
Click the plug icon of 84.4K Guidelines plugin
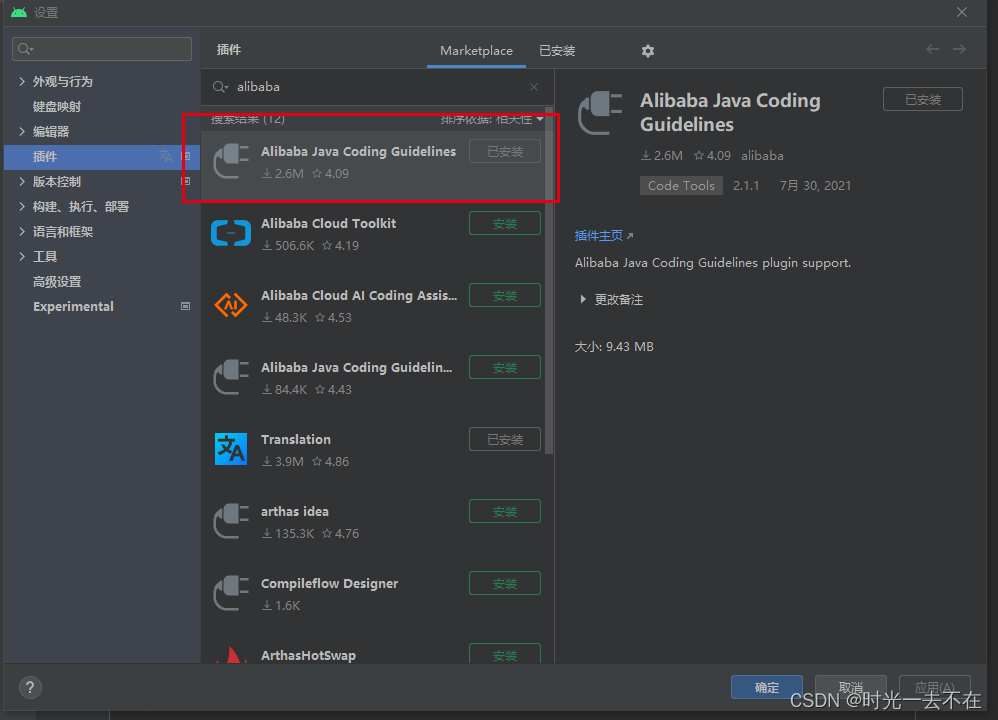(230, 377)
